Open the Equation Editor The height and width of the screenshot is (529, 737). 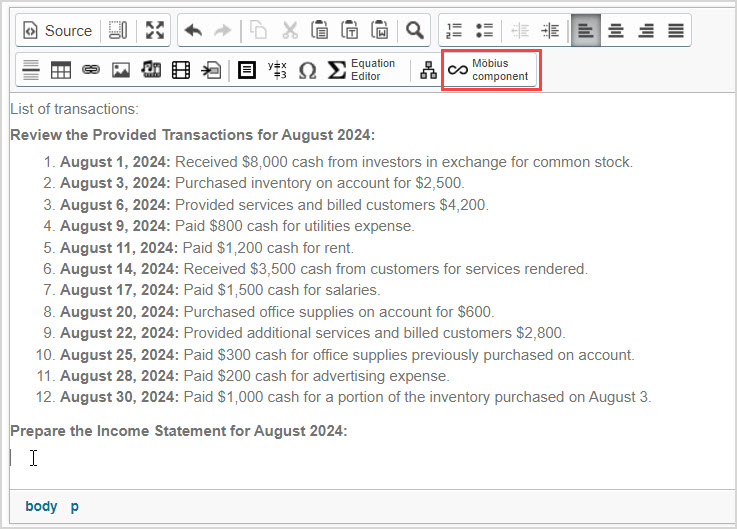[362, 70]
